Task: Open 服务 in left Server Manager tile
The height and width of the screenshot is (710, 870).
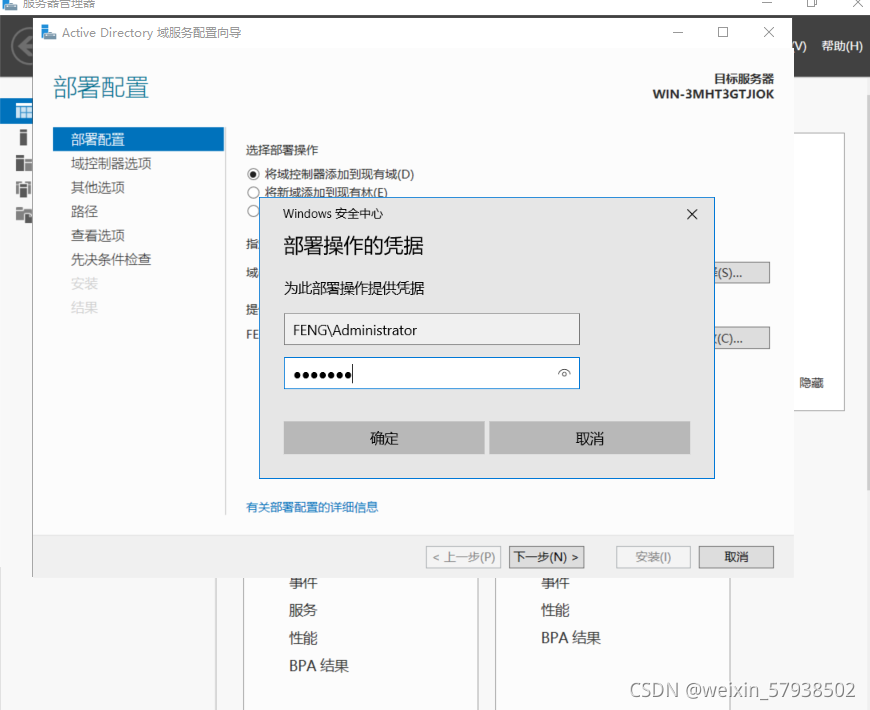Action: tap(303, 610)
